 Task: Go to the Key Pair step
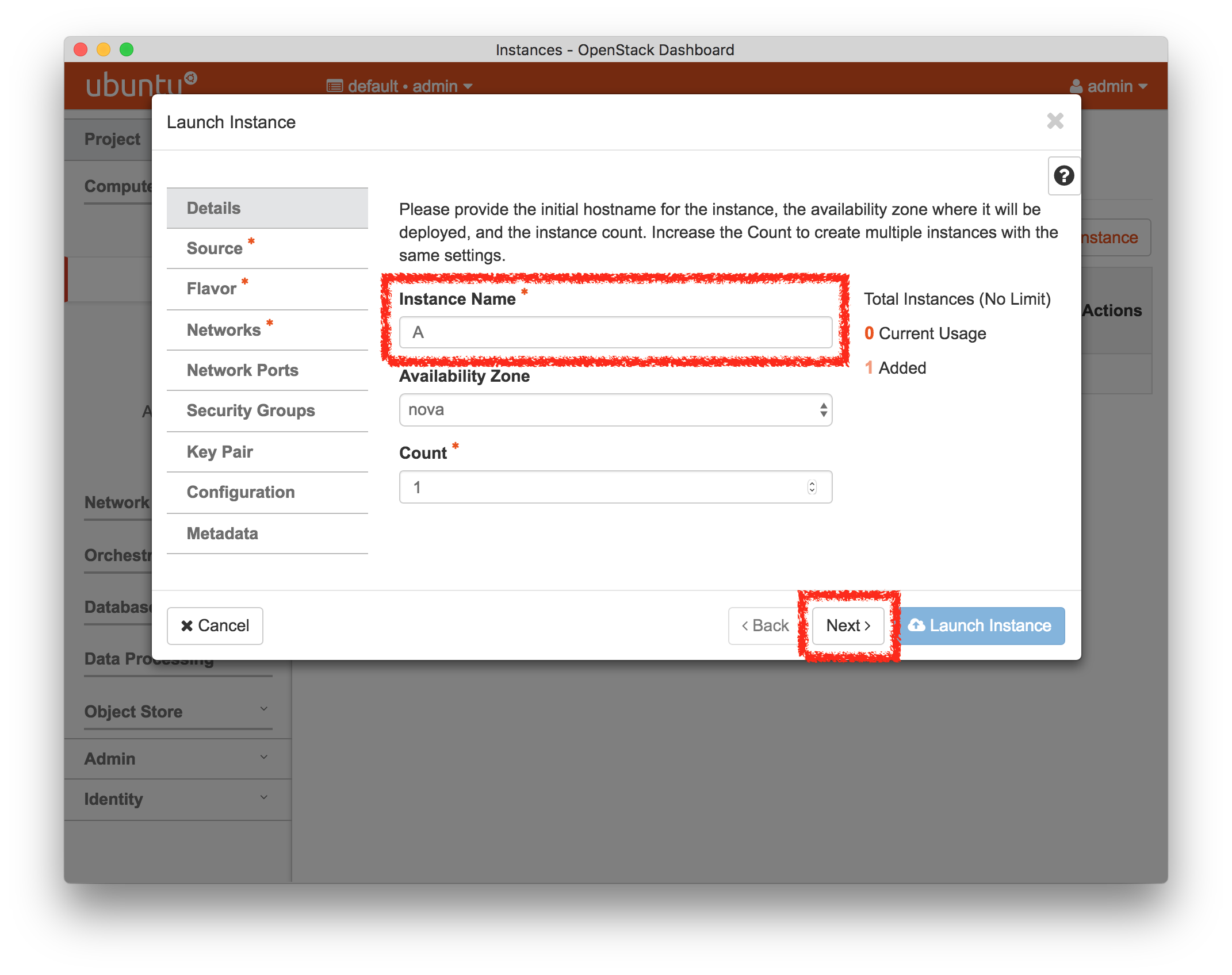[267, 452]
